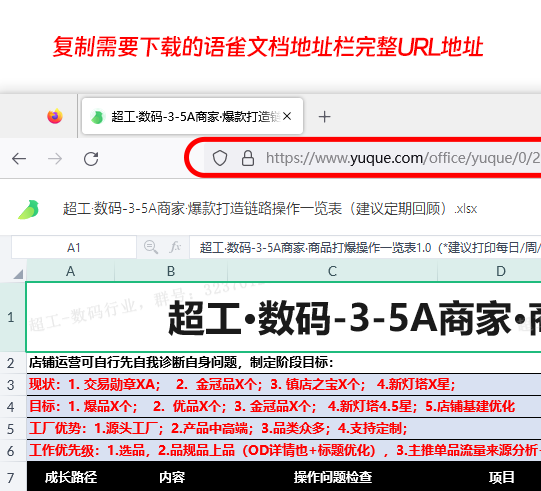Open tracking protection shield icon
This screenshot has height=491, width=541.
tap(219, 158)
